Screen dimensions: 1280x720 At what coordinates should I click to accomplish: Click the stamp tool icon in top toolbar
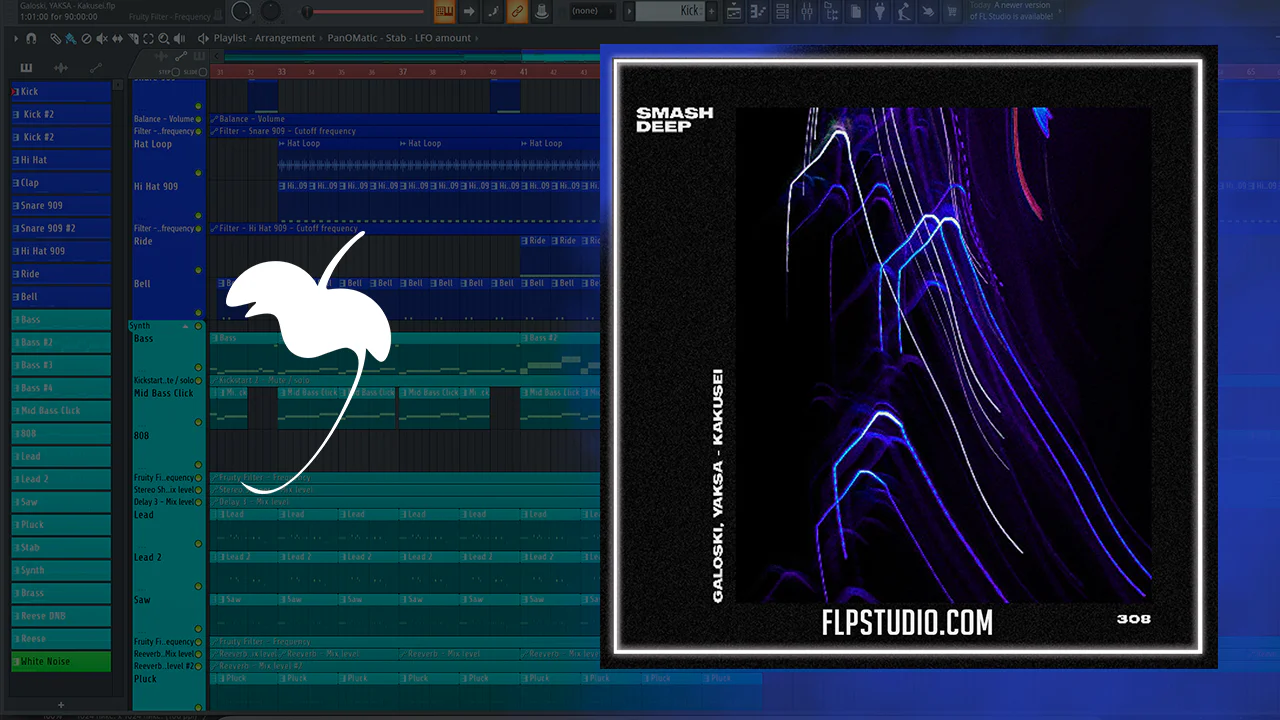[x=541, y=11]
